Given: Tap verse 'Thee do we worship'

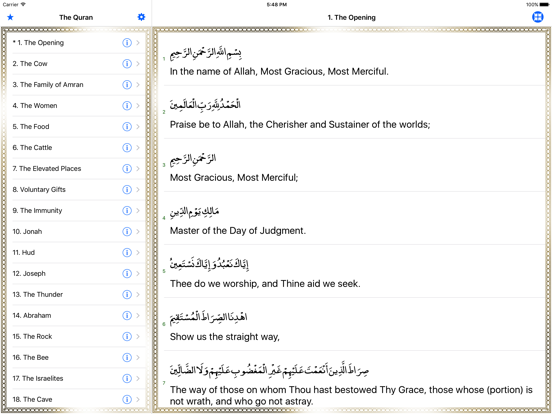Looking at the screenshot, I should [x=352, y=271].
